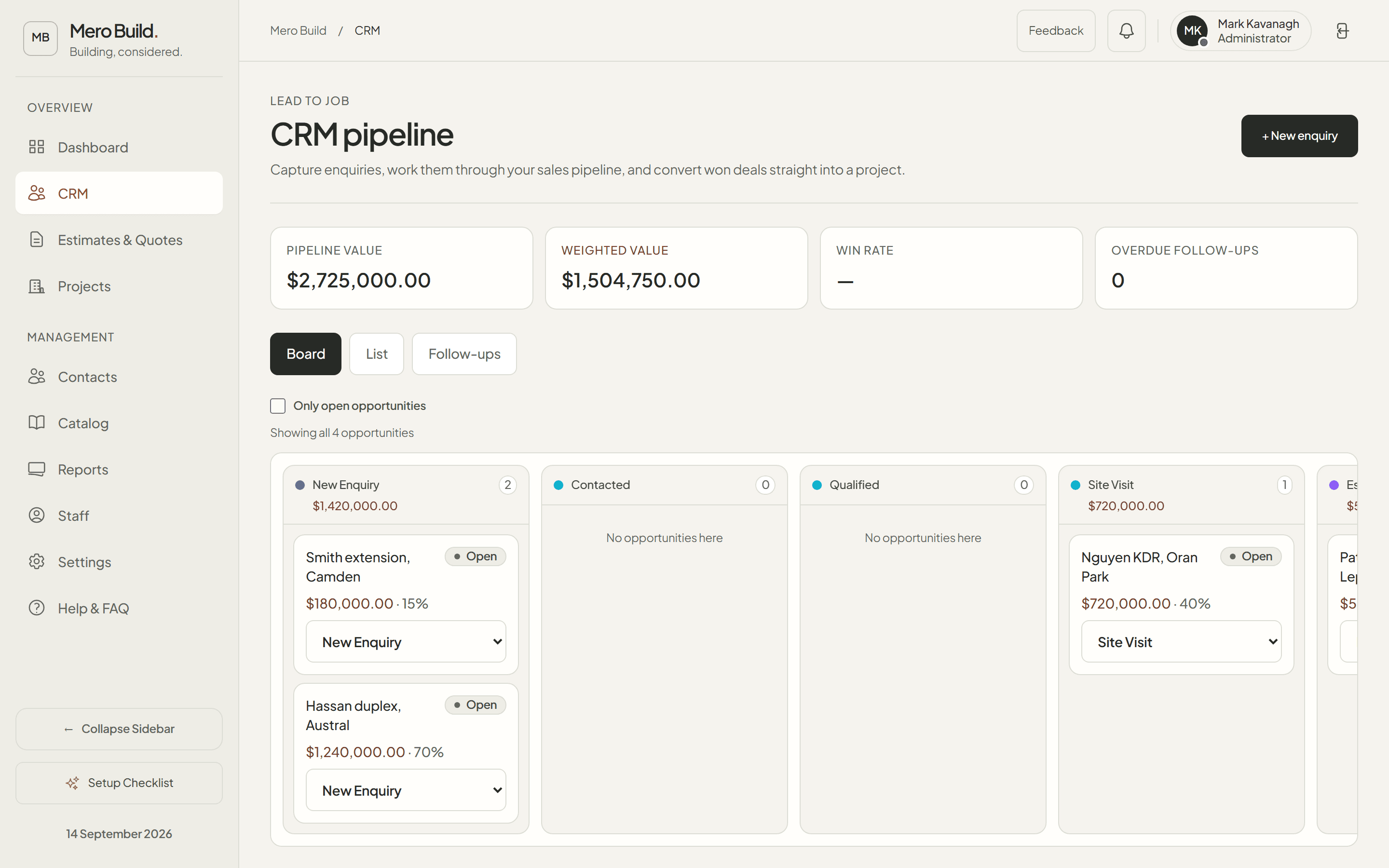This screenshot has height=868, width=1389.
Task: Click the Estimates & Quotes document icon
Action: [37, 239]
